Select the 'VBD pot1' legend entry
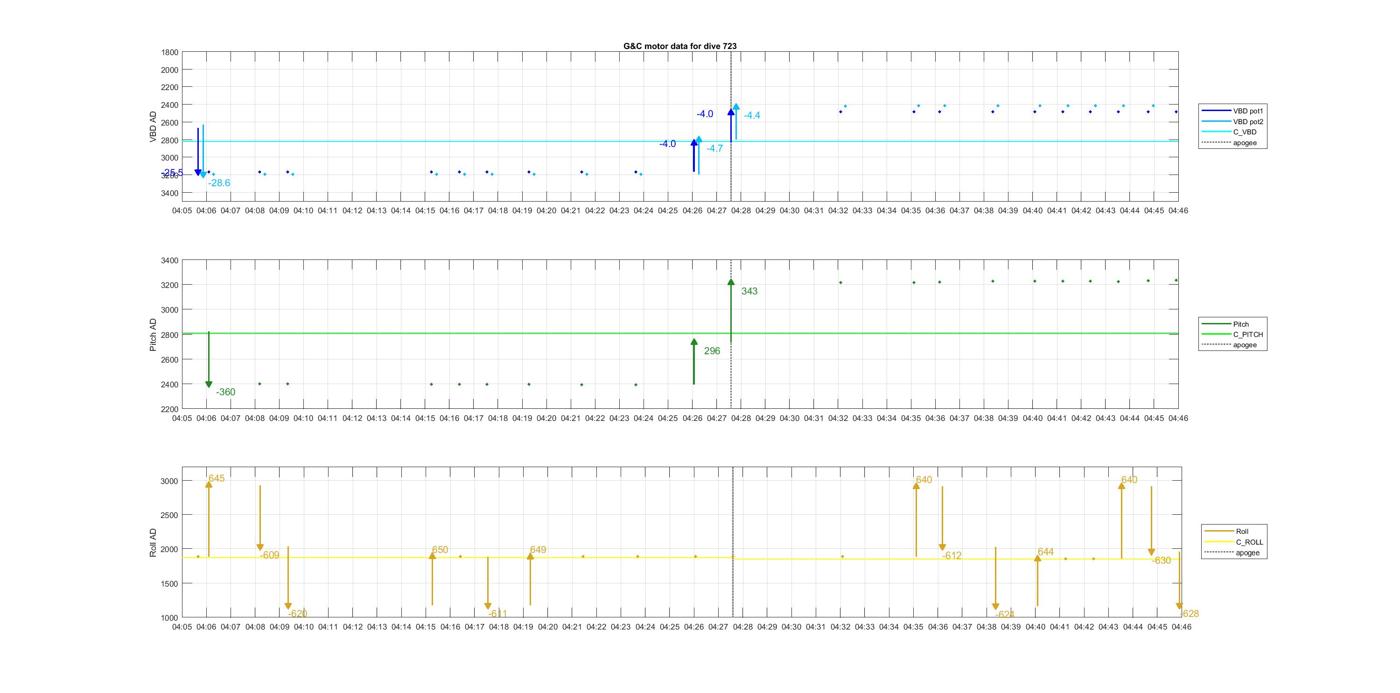 click(x=1231, y=111)
